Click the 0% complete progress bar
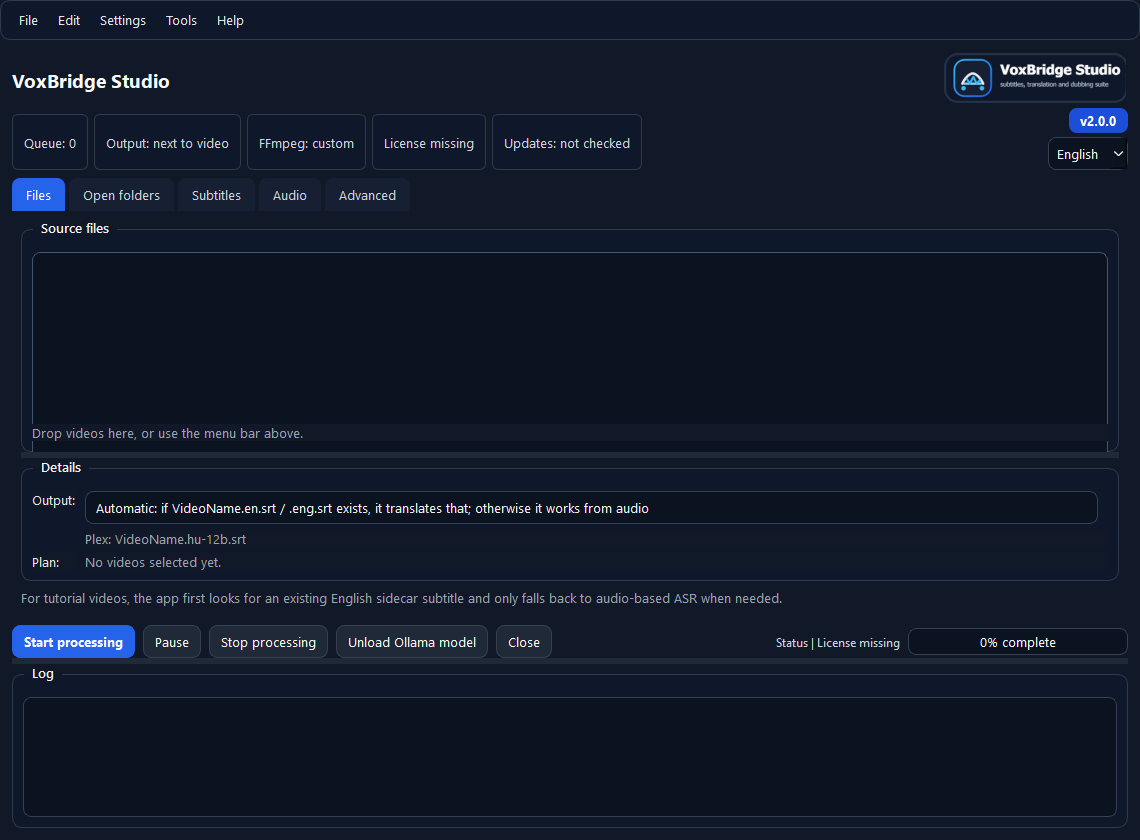The width and height of the screenshot is (1140, 840). coord(1017,641)
